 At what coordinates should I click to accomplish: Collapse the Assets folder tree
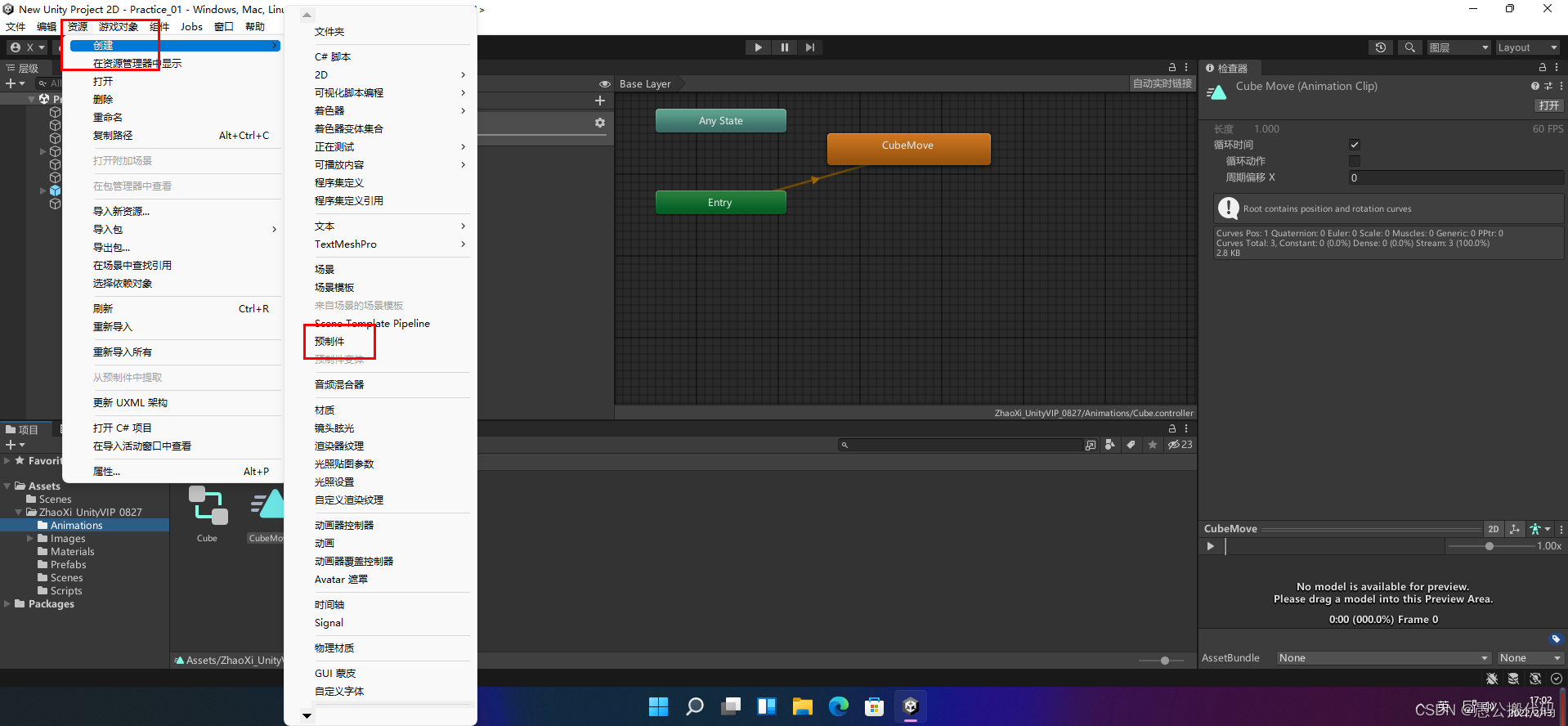(x=7, y=486)
